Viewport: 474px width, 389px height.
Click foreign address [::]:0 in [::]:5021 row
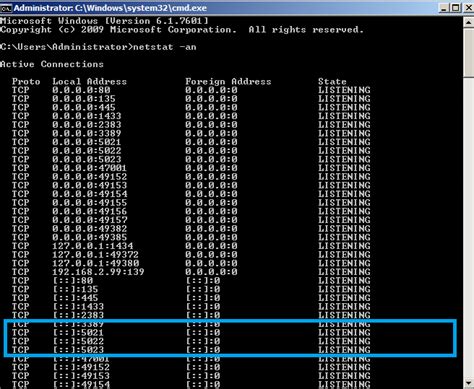pos(203,333)
